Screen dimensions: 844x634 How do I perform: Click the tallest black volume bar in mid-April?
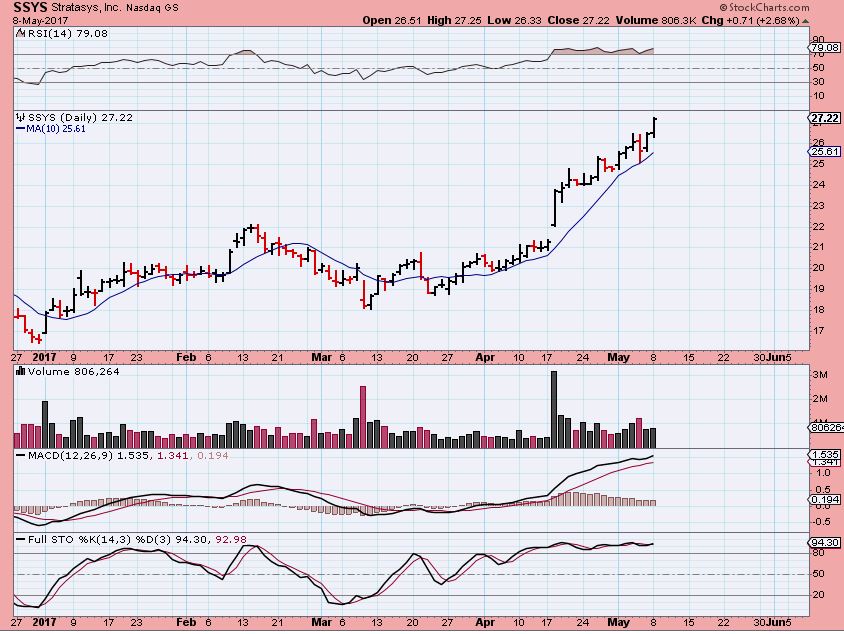(x=554, y=410)
